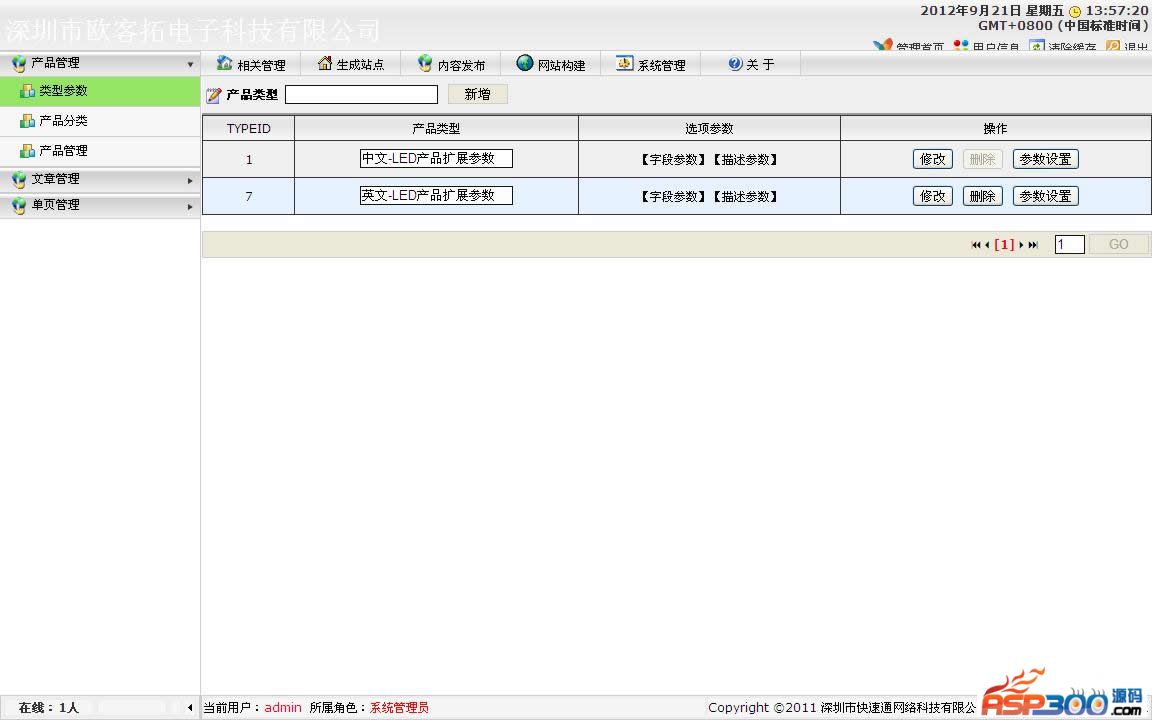Click the 退出 logout link
1152x720 pixels.
(1136, 47)
